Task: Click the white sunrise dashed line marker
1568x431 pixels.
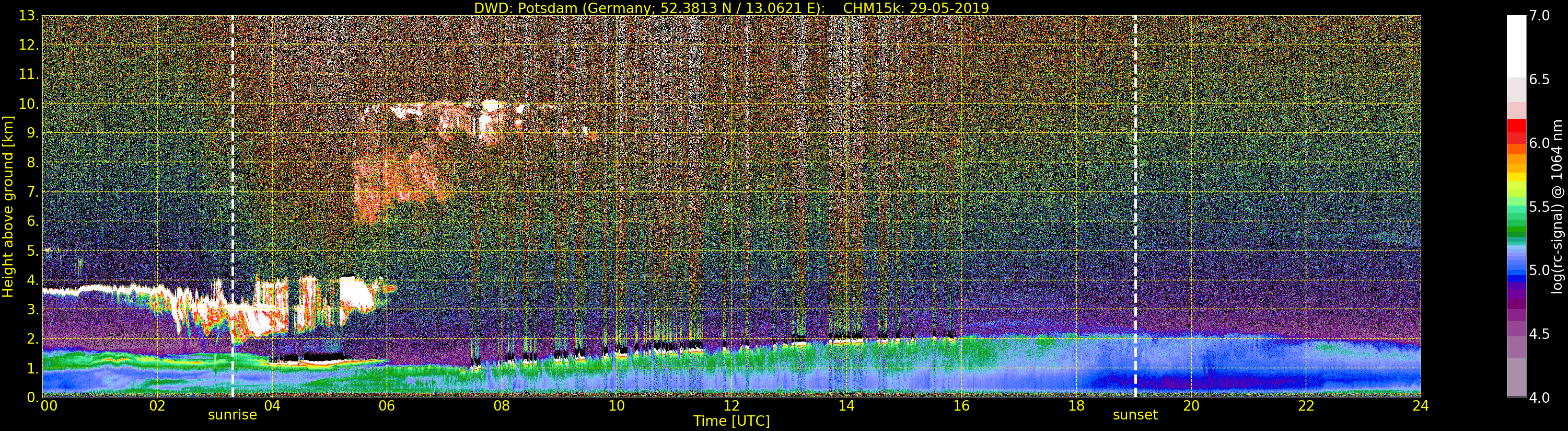Action: click(x=233, y=206)
